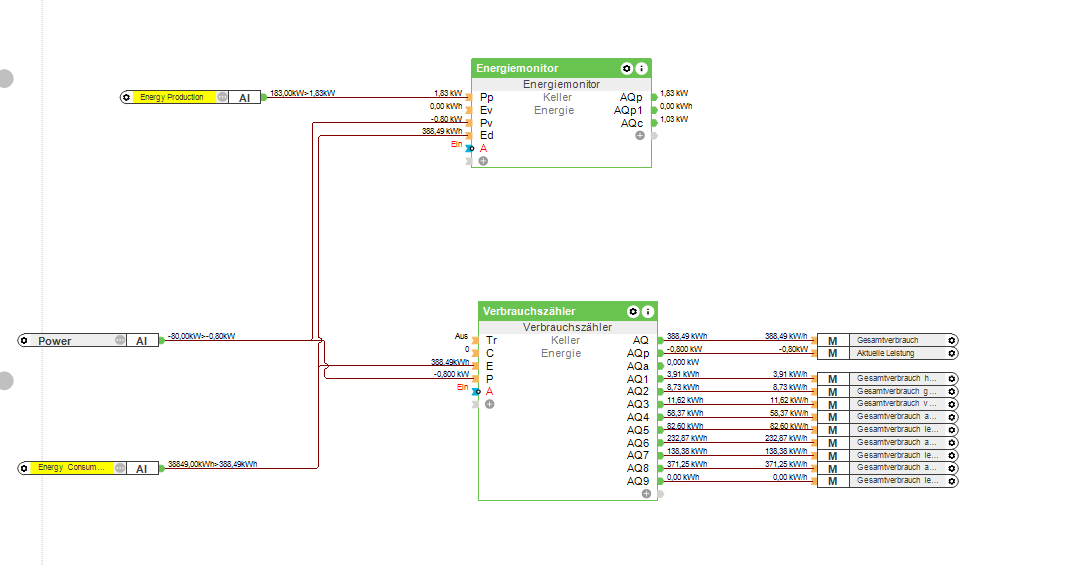The width and height of the screenshot is (1083, 566).
Task: Click gear on Gesamtverbrauch v... memory flag
Action: [952, 404]
